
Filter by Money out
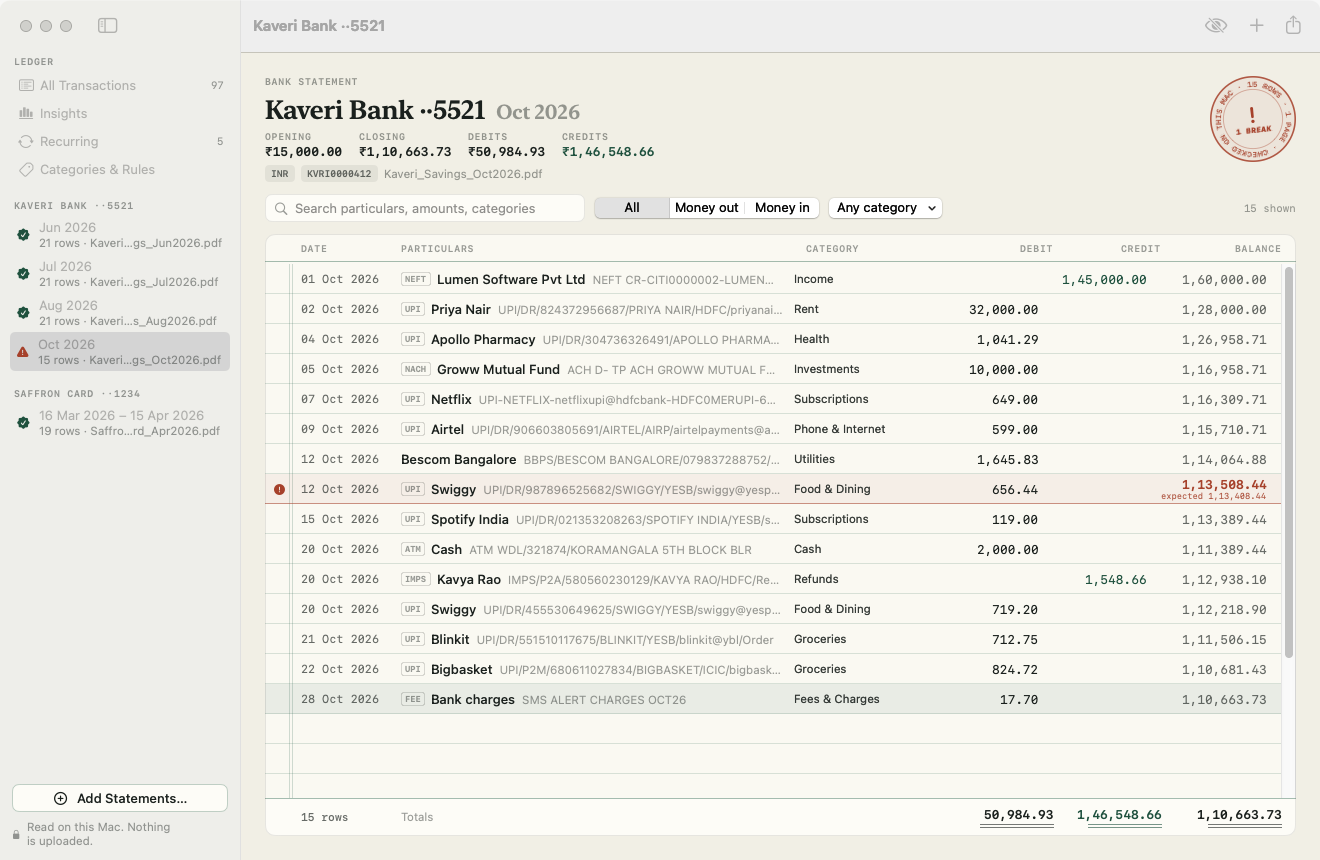pos(706,208)
